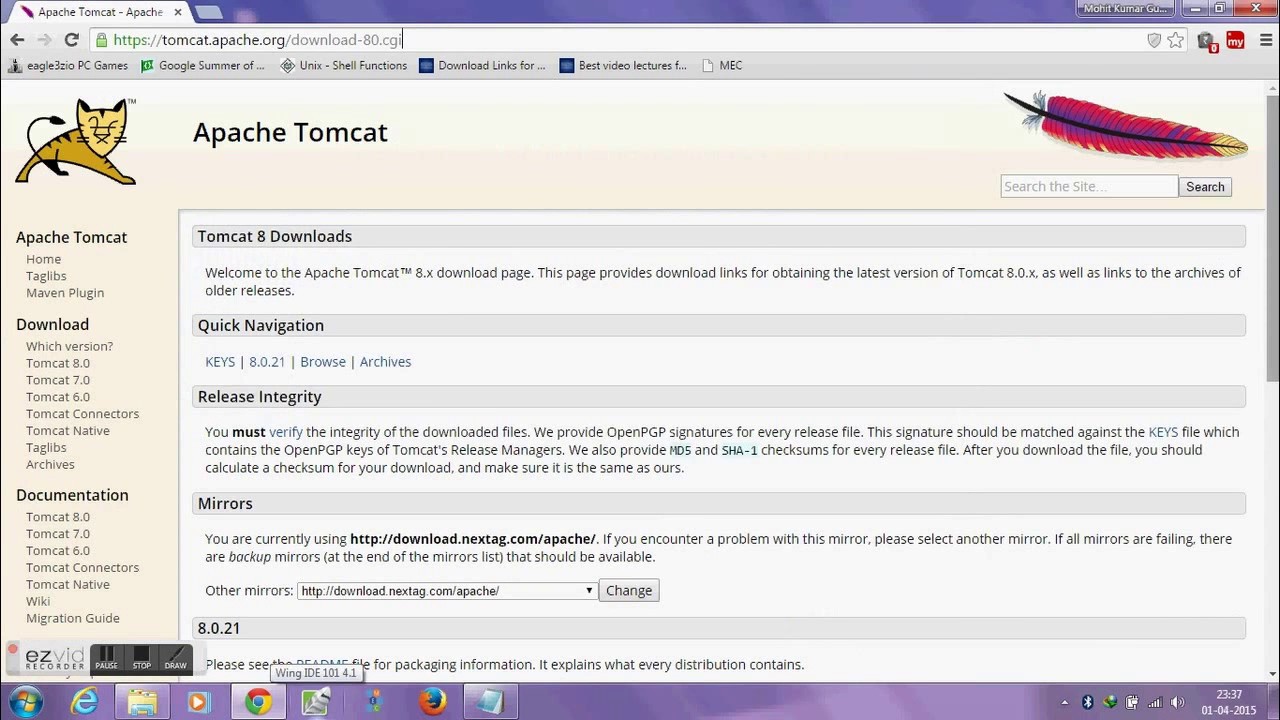Go to Home in sidebar
Image resolution: width=1280 pixels, height=720 pixels.
click(x=43, y=259)
